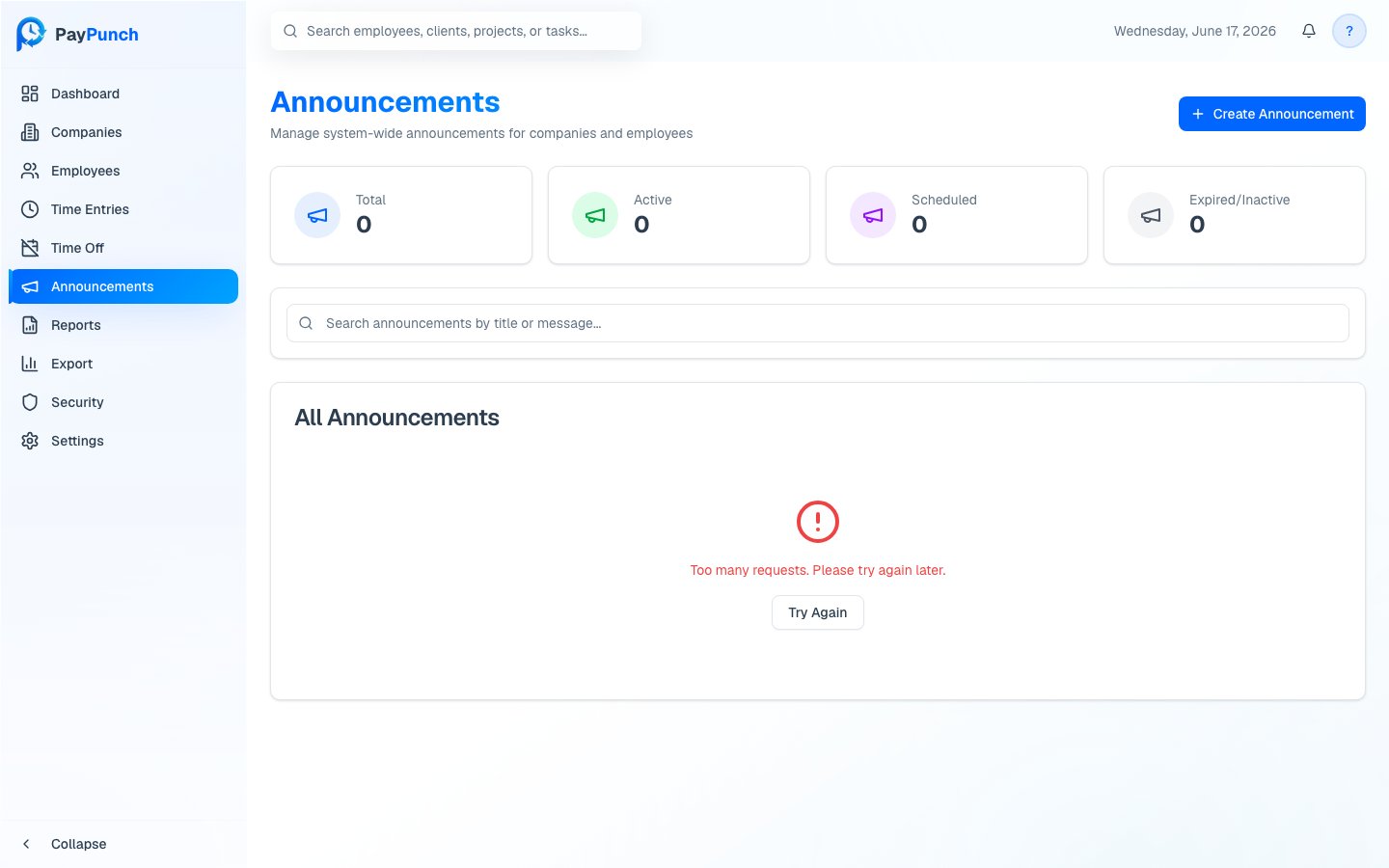Click the Companies building icon
This screenshot has height=868, width=1389.
pyautogui.click(x=30, y=132)
